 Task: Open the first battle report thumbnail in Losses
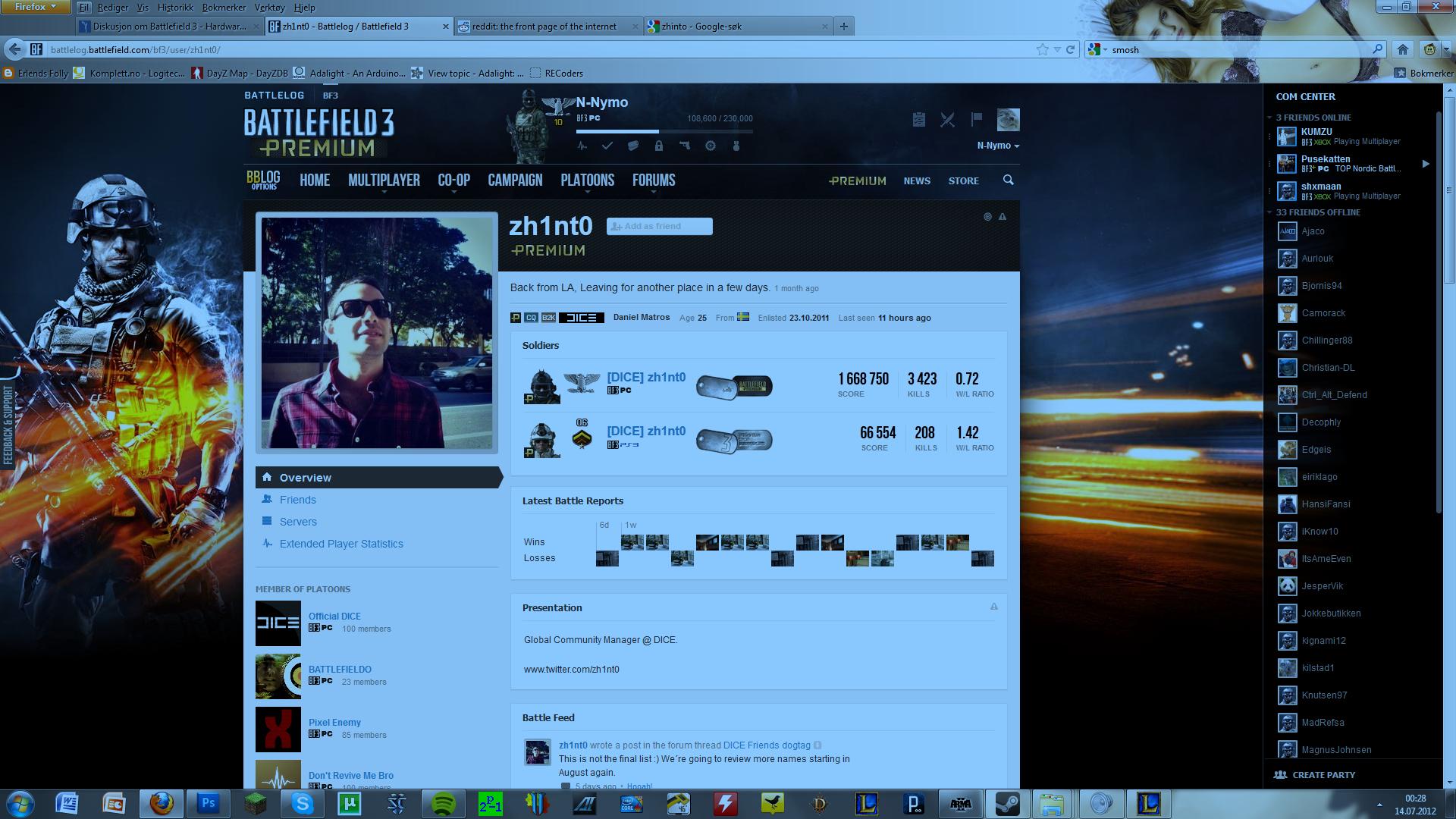[607, 559]
